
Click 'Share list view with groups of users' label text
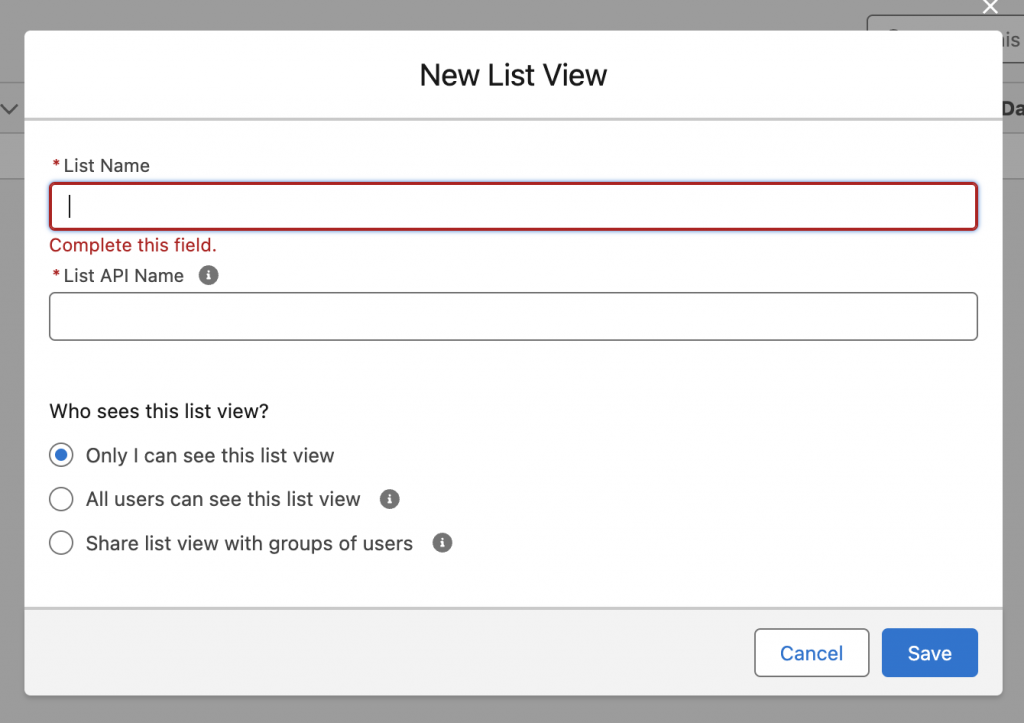[249, 544]
